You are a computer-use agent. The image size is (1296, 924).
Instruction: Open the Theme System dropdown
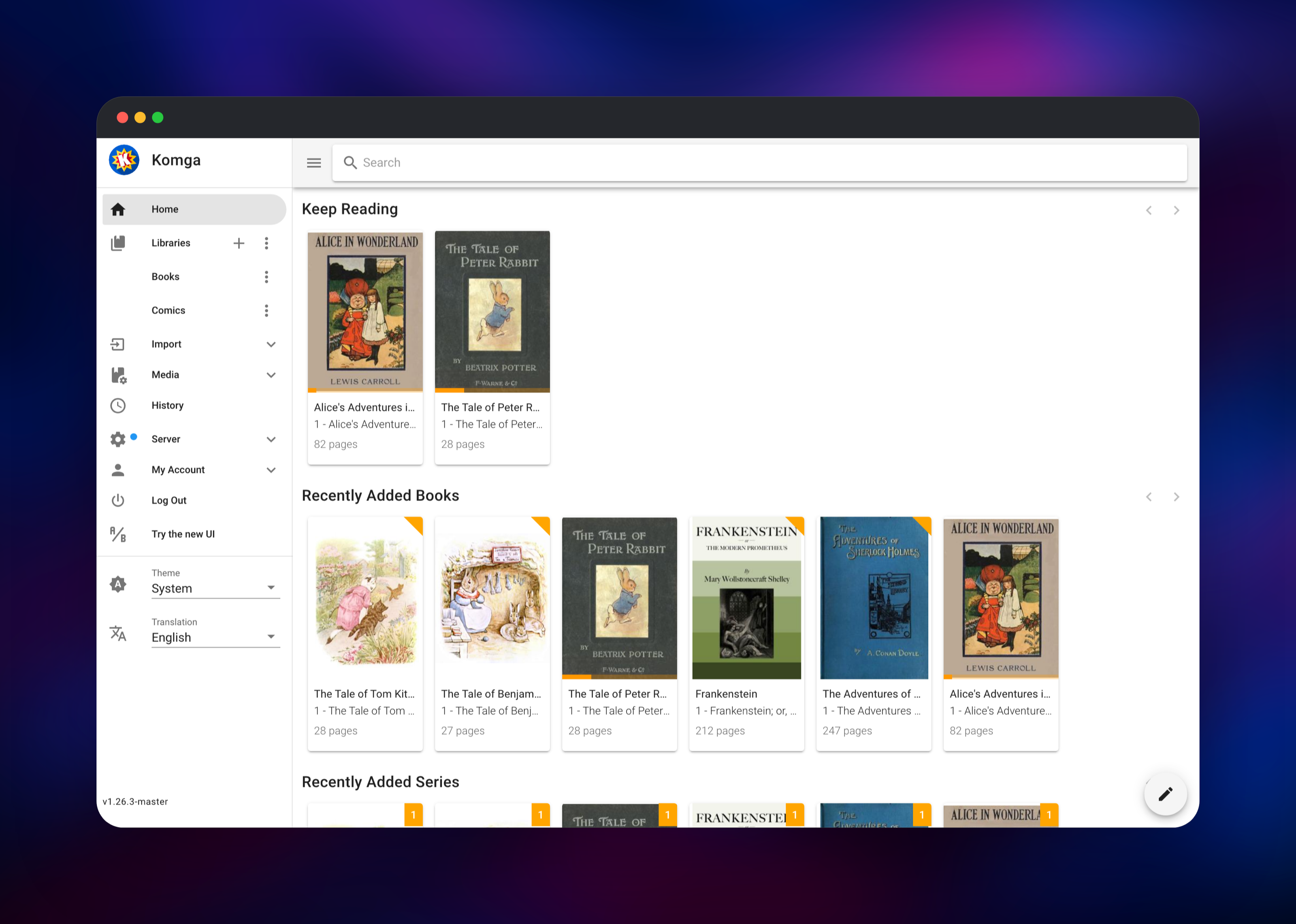(215, 588)
